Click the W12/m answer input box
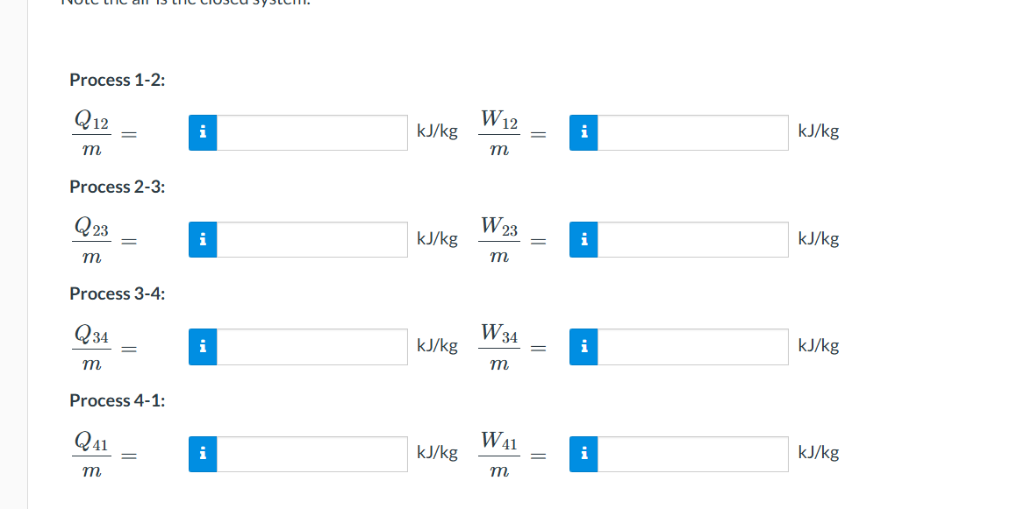 click(x=693, y=133)
